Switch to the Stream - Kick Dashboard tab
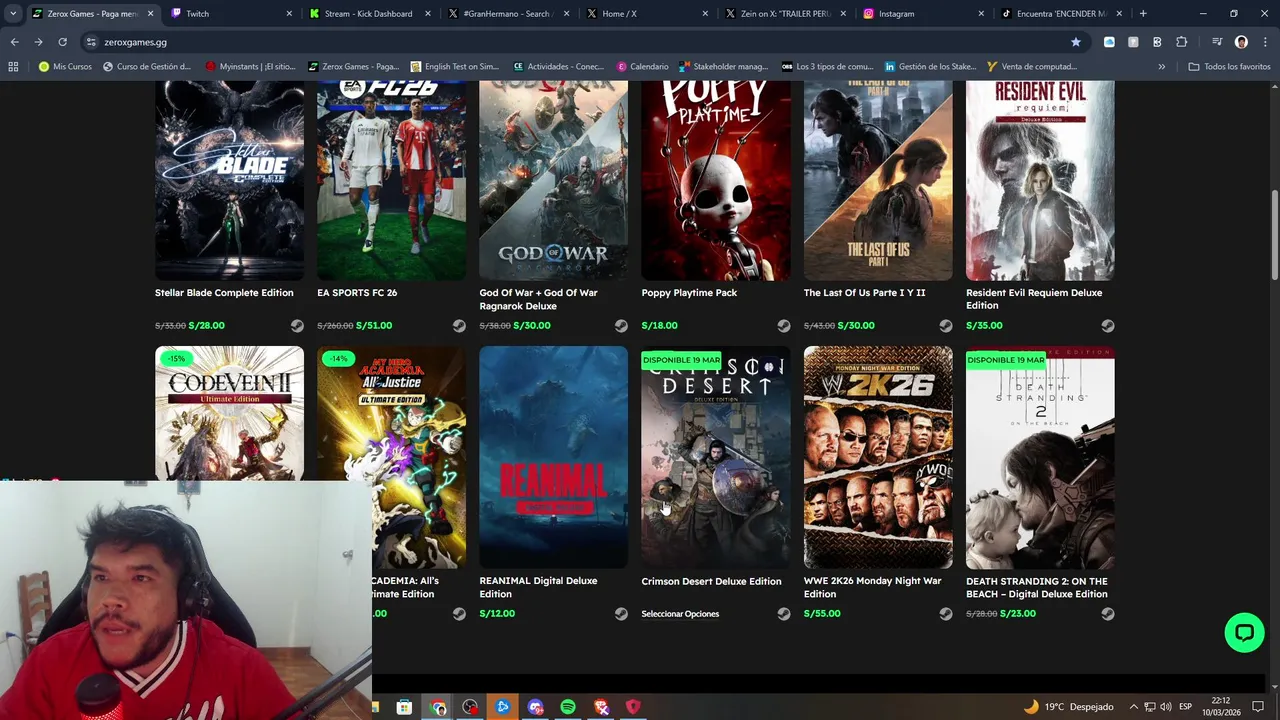Viewport: 1280px width, 720px height. coord(370,14)
